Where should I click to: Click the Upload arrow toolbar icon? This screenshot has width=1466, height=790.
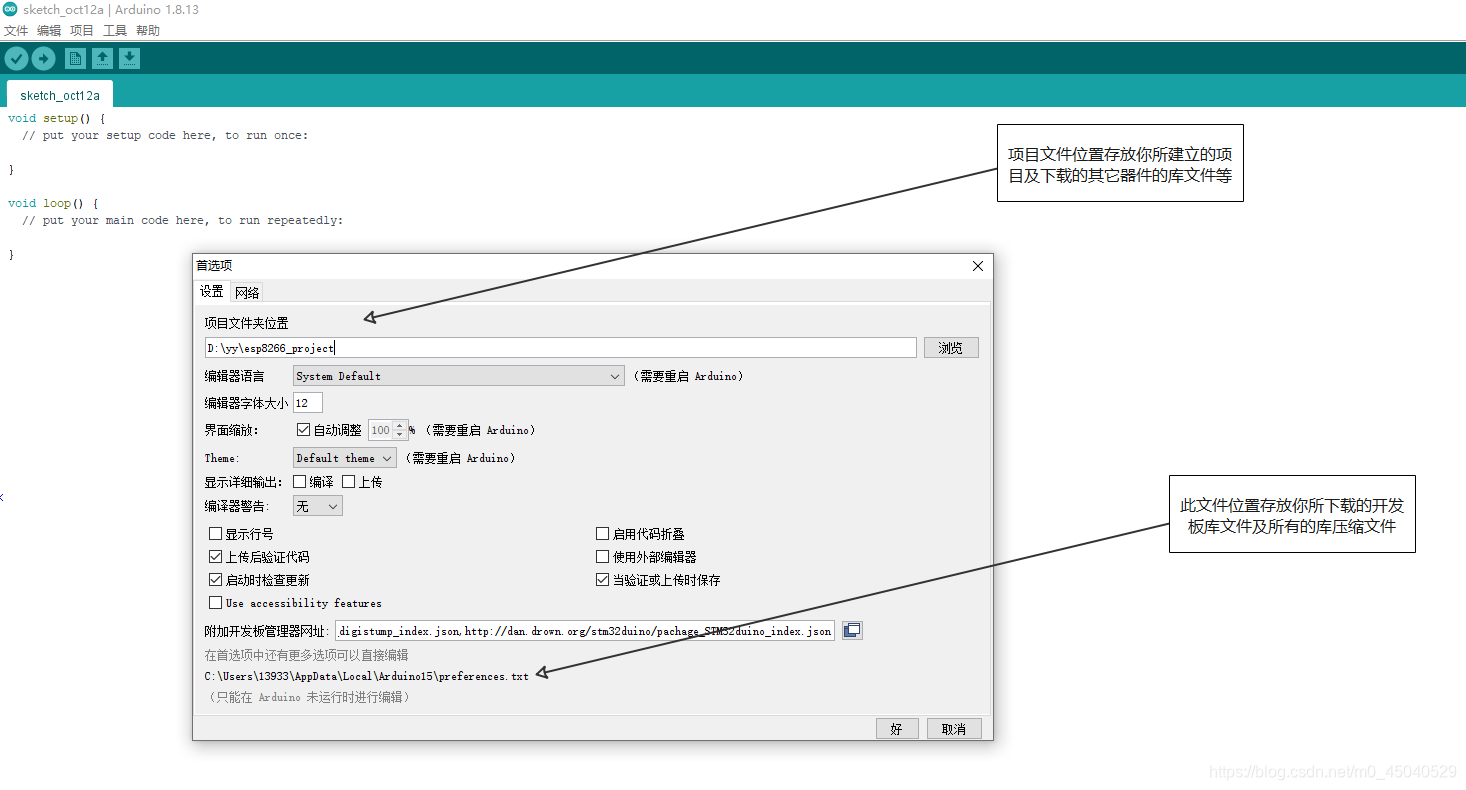tap(43, 58)
